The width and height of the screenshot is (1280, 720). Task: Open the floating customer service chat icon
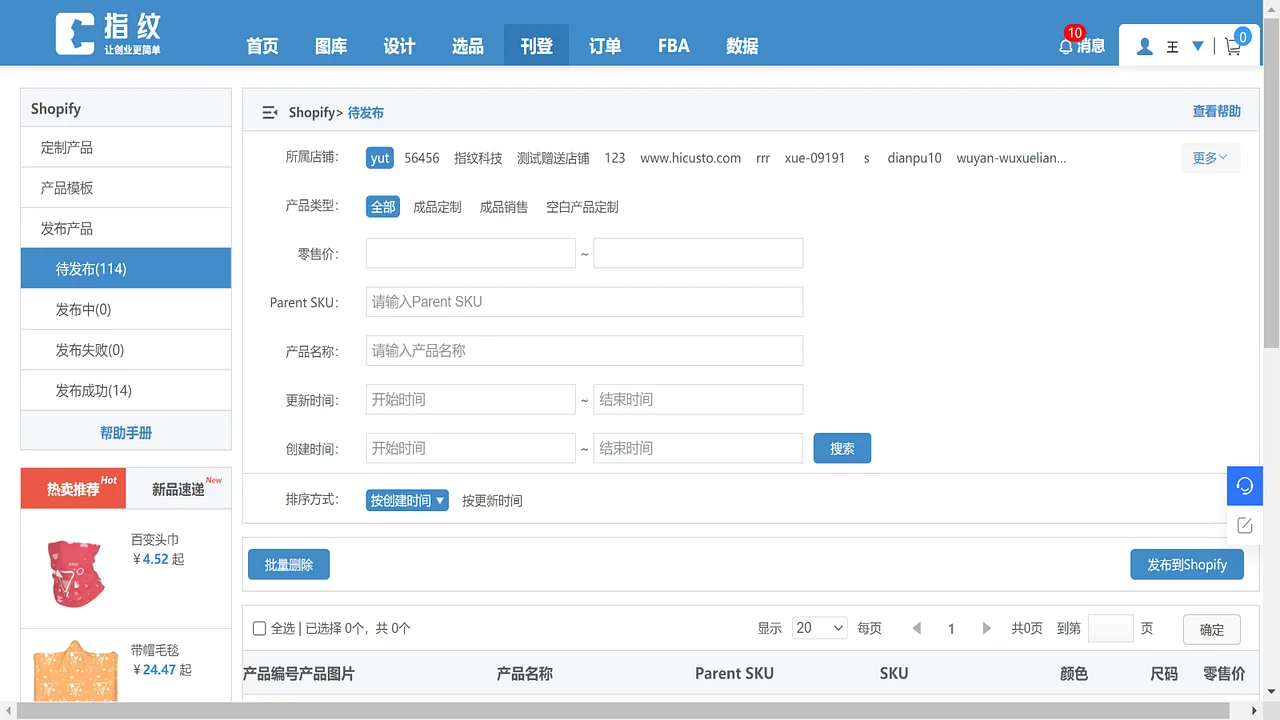click(x=1244, y=486)
